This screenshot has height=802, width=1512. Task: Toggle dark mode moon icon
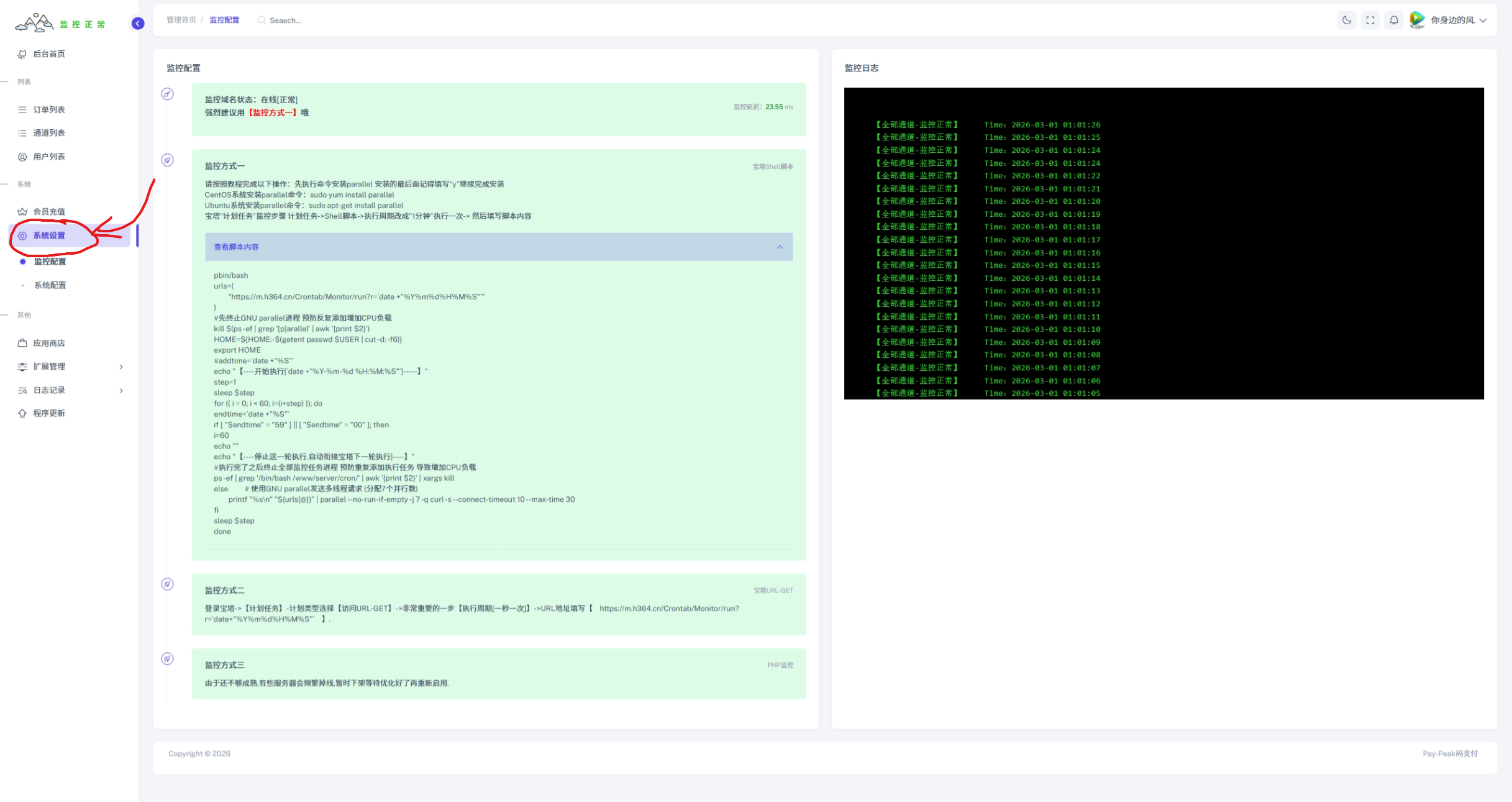tap(1346, 21)
